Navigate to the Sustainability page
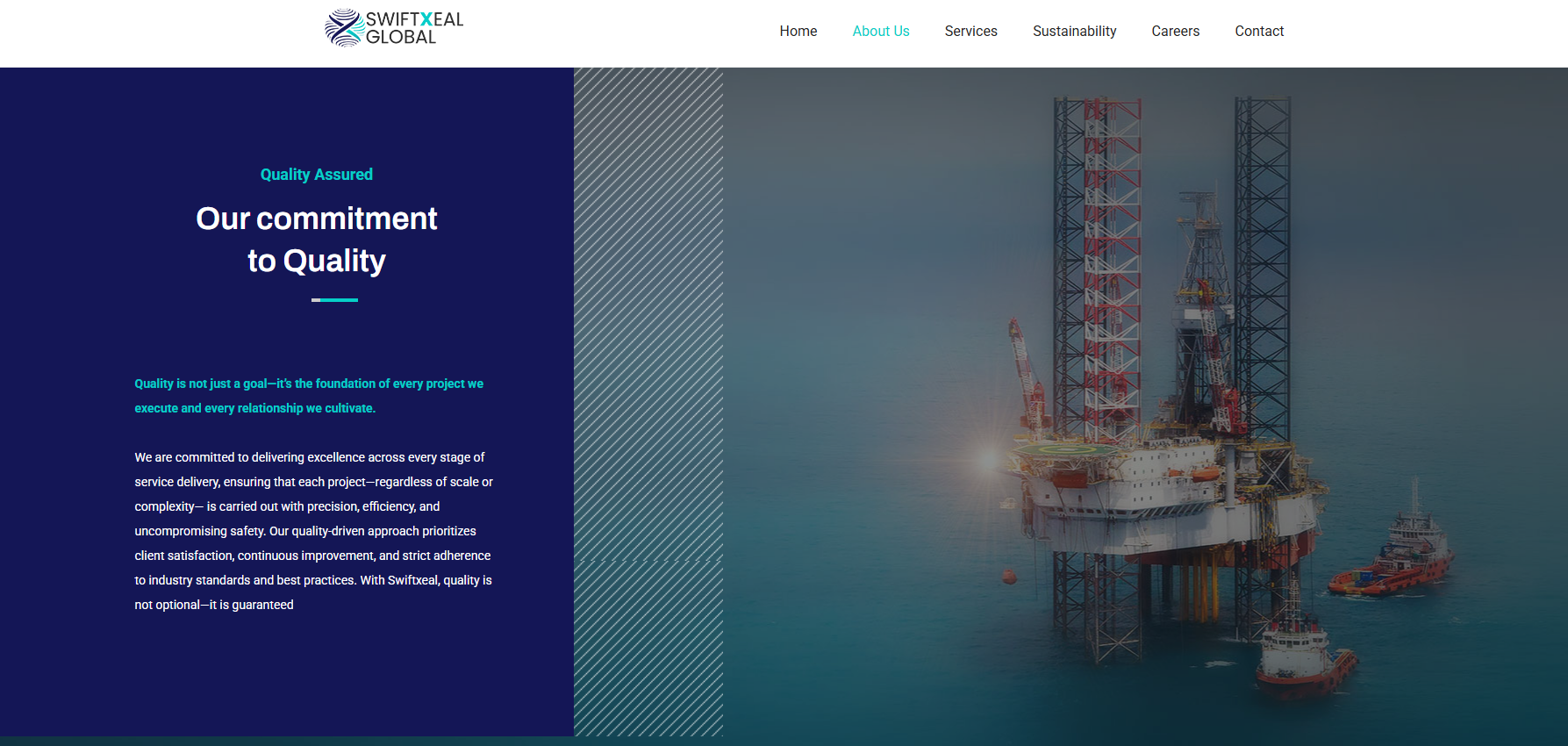Screen dimensions: 1568x746 coord(1074,32)
